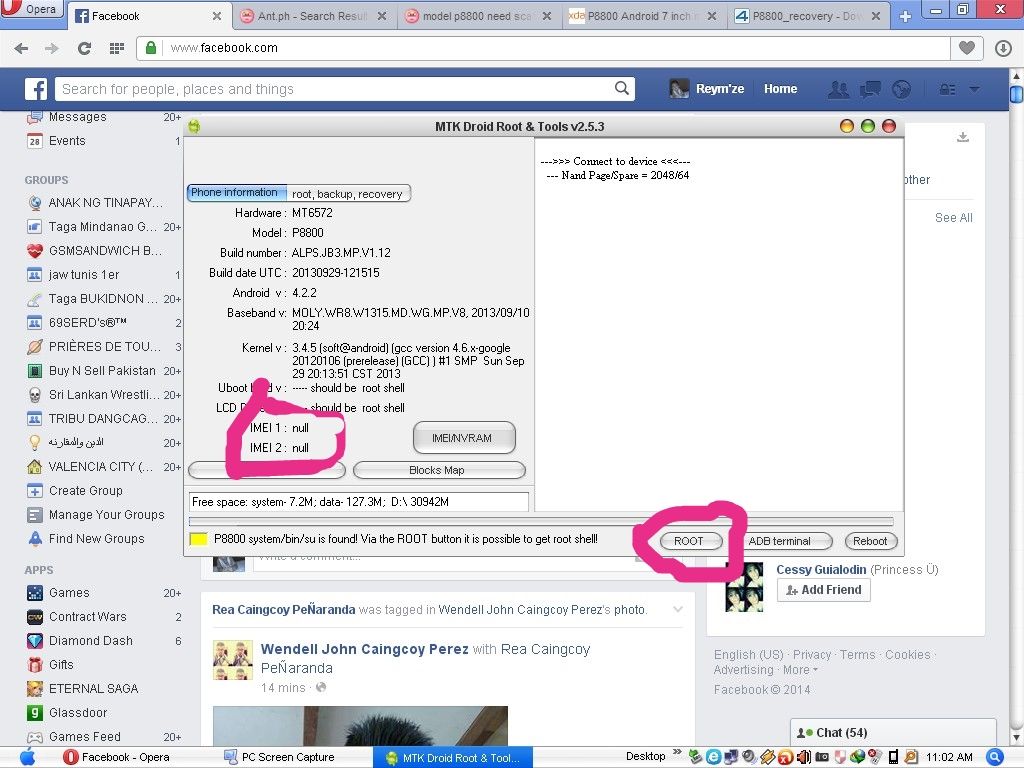Click the Facebook search magnifier icon
Screen dimensions: 1024x768
point(622,89)
